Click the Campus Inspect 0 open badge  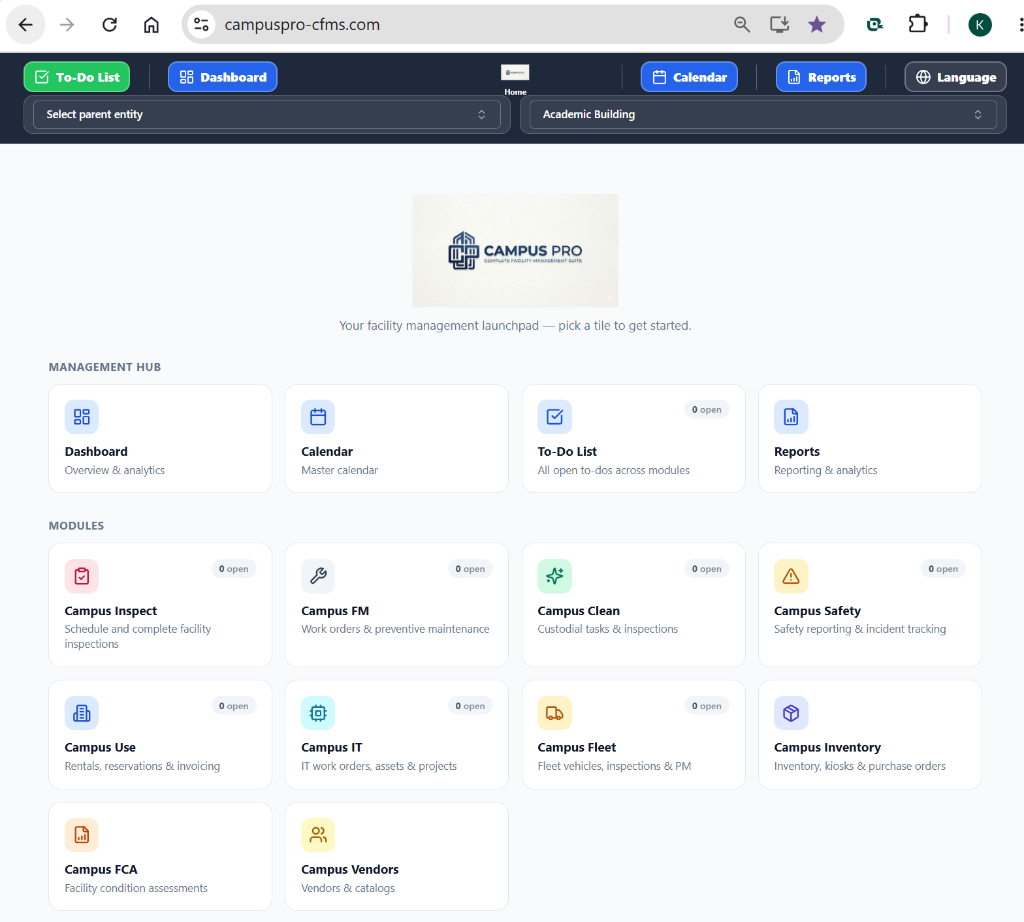pos(234,569)
